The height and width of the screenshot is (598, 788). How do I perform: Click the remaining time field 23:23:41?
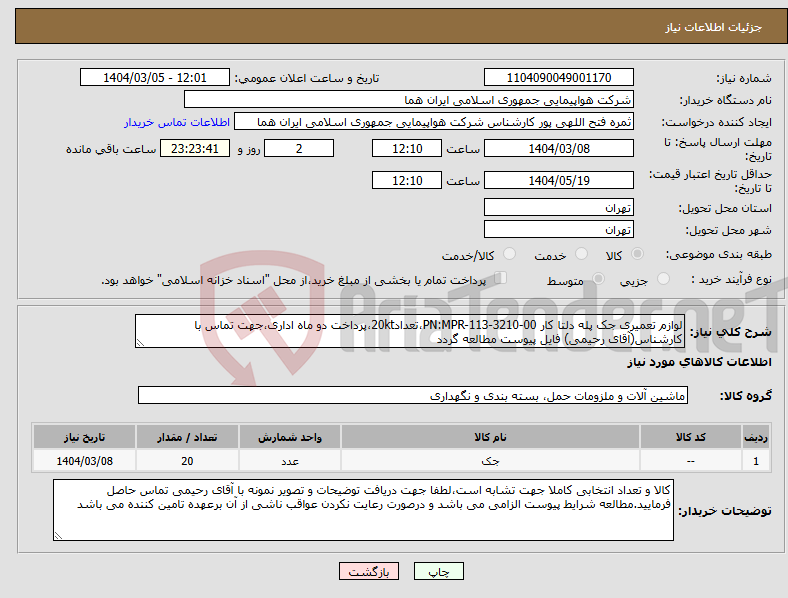coord(195,148)
